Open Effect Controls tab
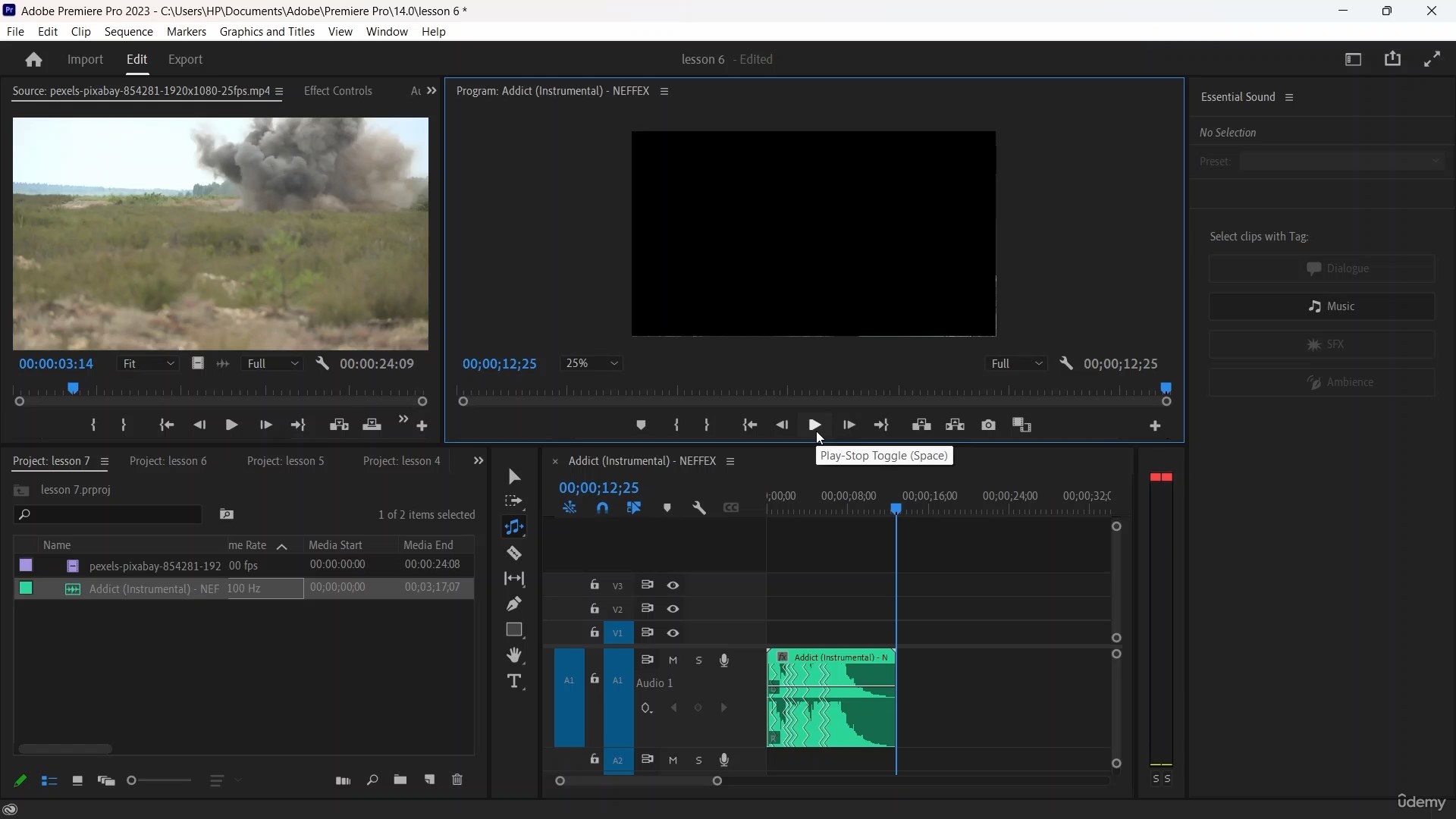1456x819 pixels. (338, 91)
